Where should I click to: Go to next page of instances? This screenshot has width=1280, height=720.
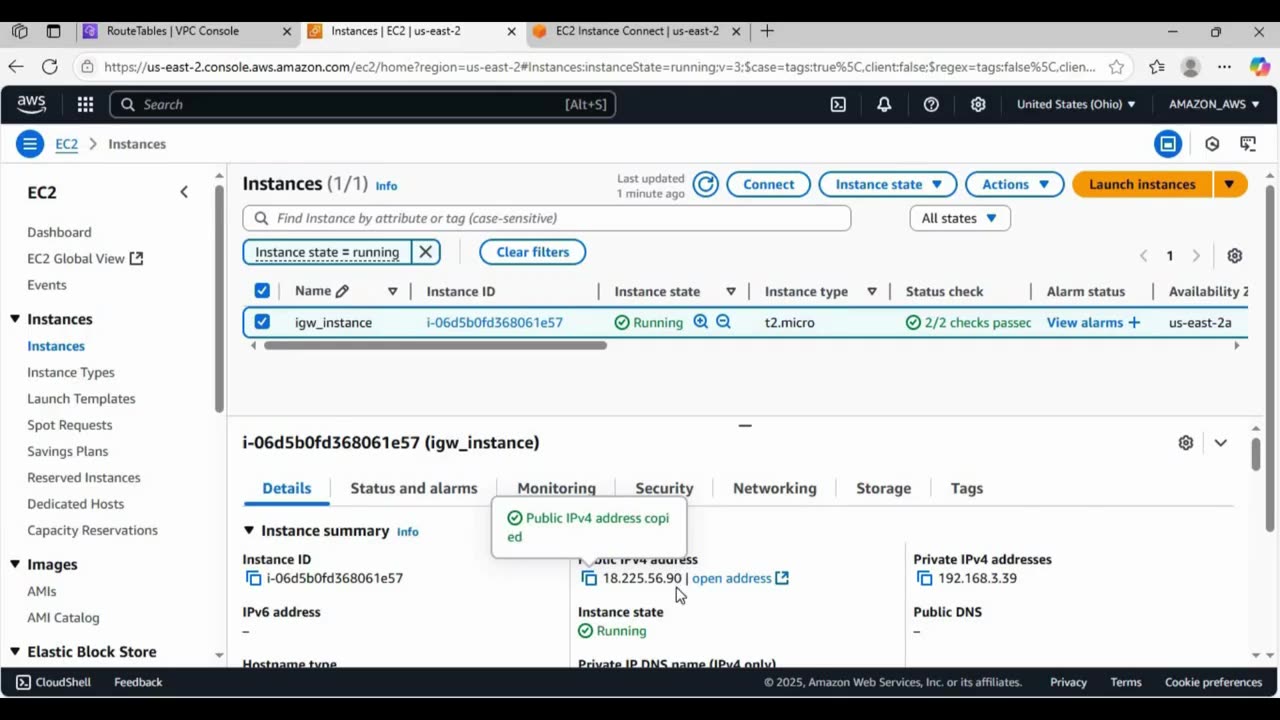pyautogui.click(x=1196, y=256)
